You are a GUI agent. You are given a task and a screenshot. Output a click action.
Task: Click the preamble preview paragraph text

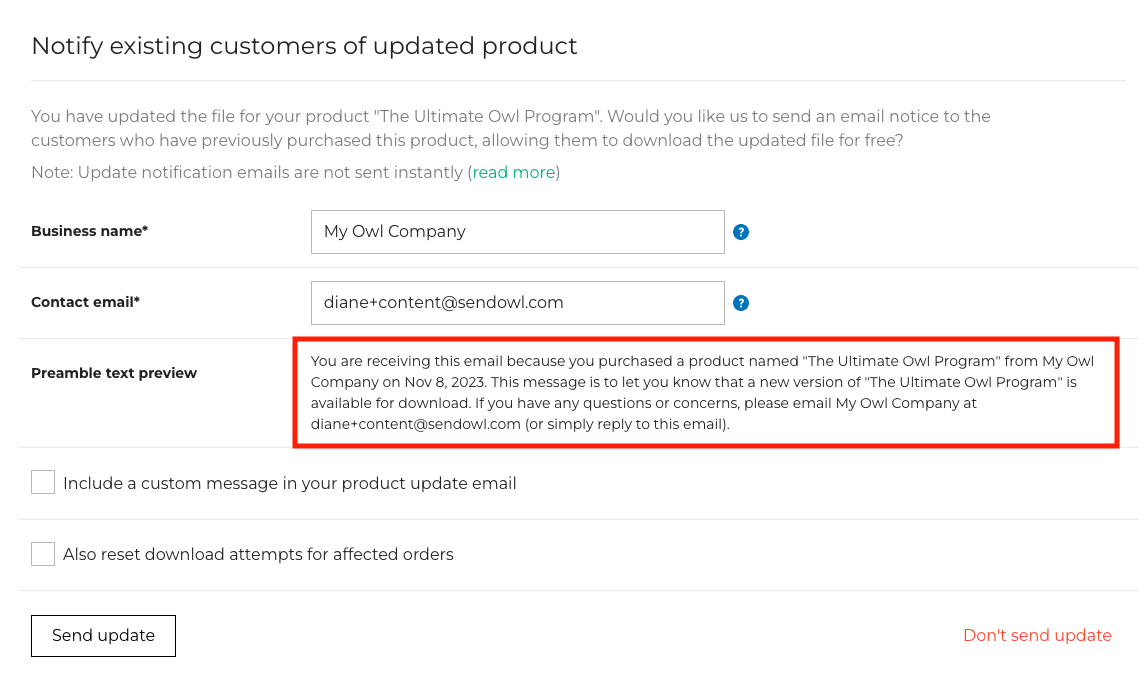tap(702, 393)
